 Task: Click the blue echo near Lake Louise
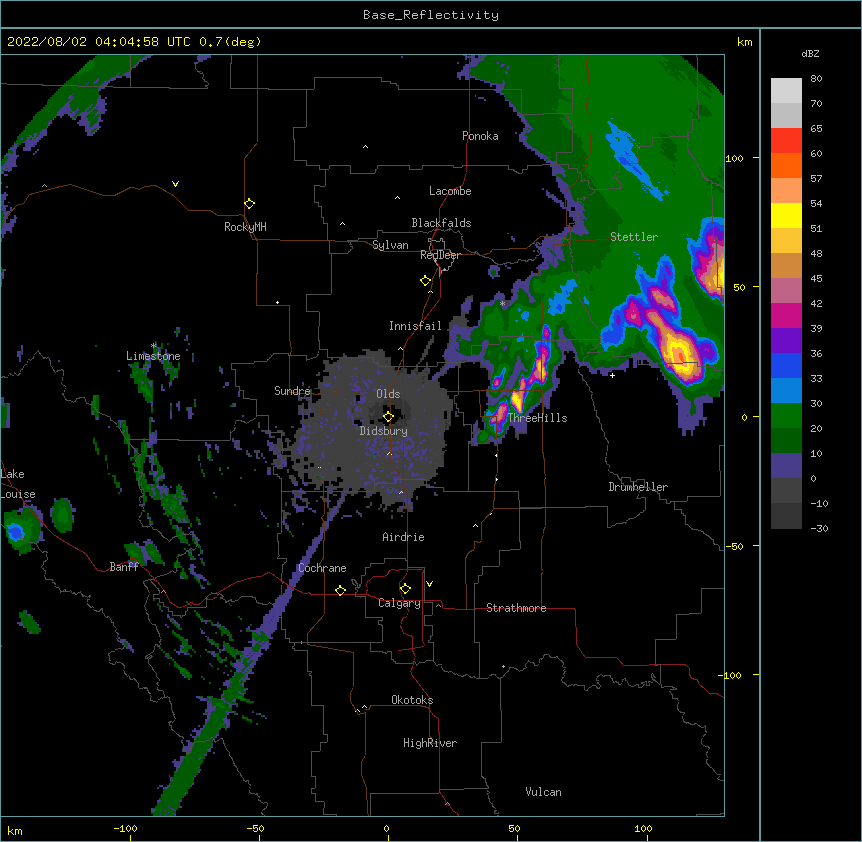(x=15, y=531)
